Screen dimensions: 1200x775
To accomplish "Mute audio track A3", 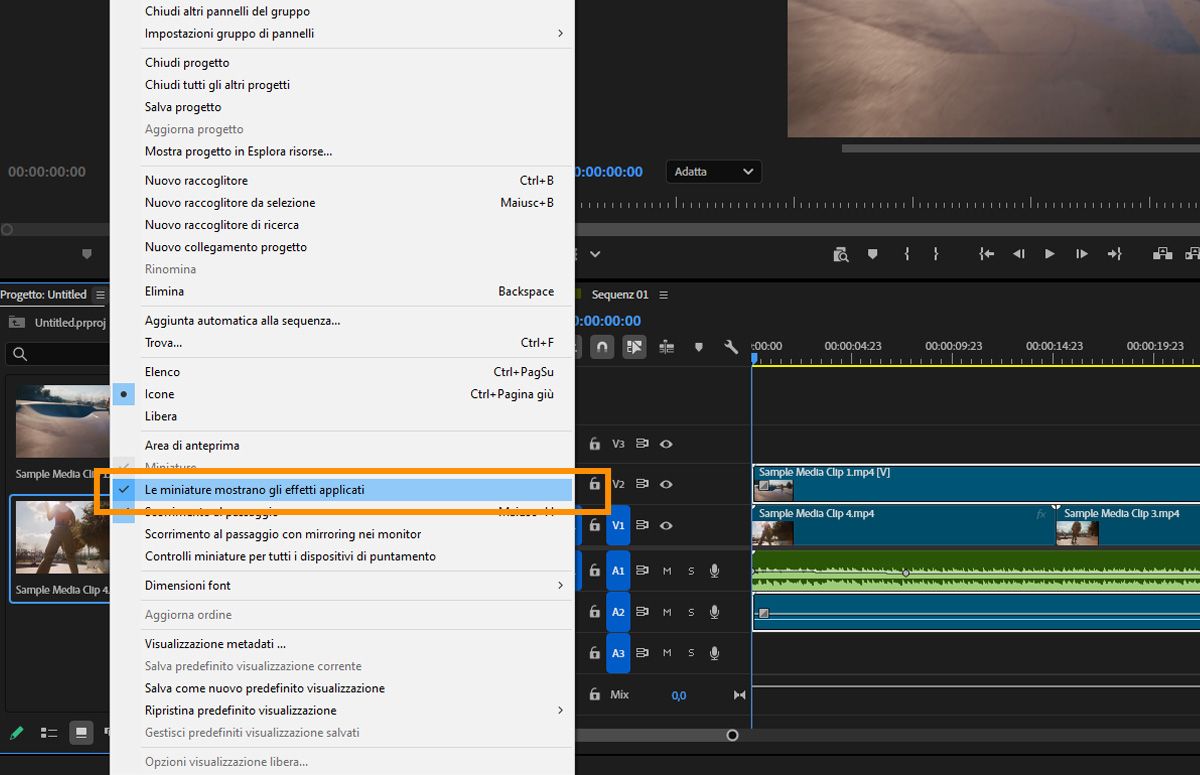I will click(667, 653).
